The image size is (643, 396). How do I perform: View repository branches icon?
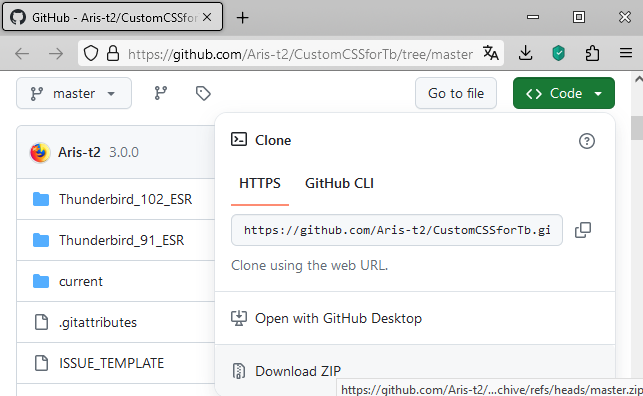coord(161,93)
